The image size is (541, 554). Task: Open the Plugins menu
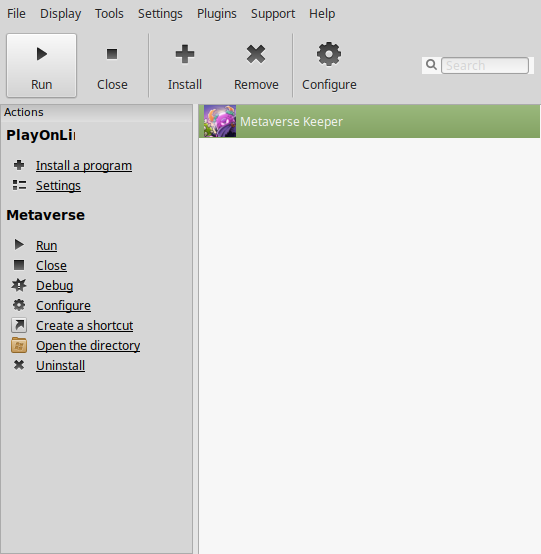pyautogui.click(x=217, y=13)
